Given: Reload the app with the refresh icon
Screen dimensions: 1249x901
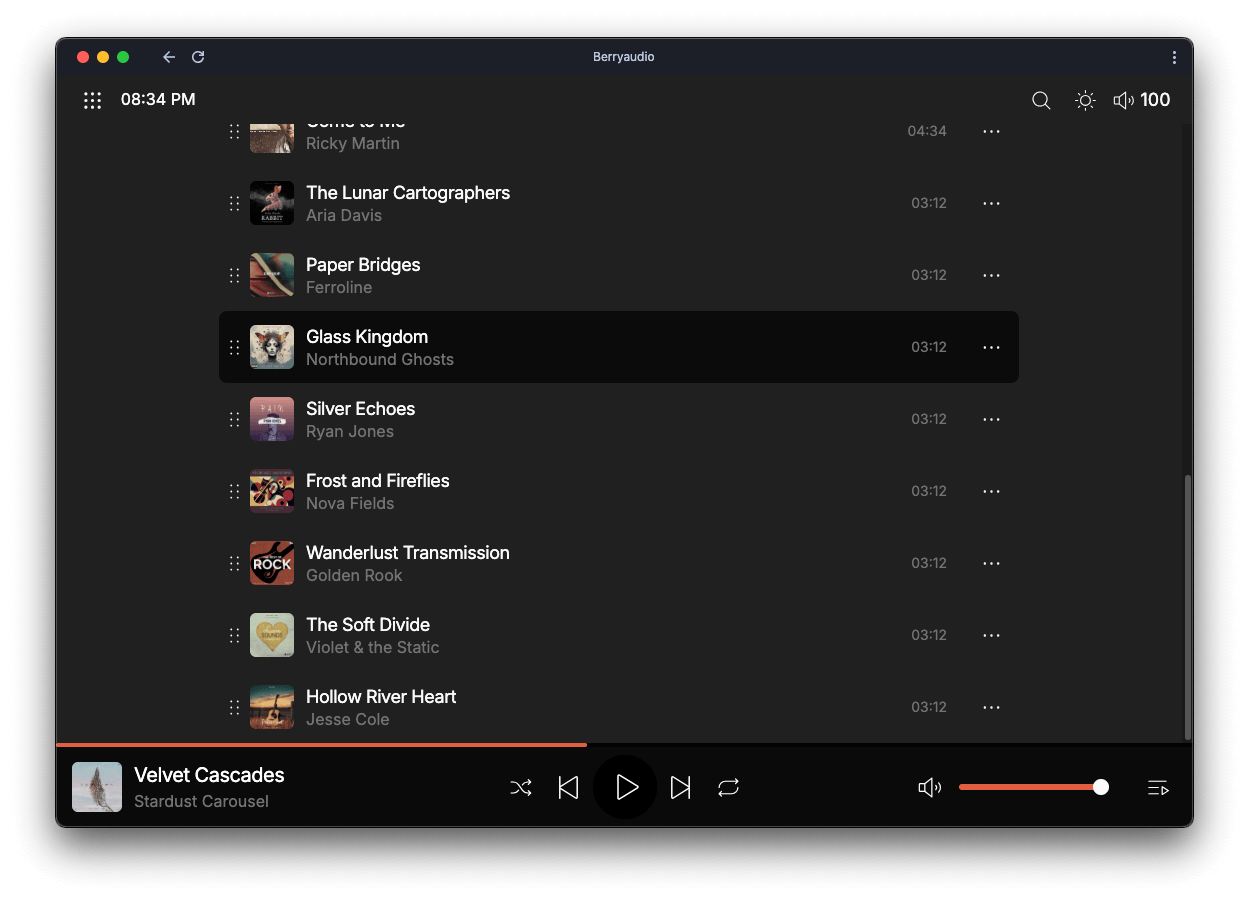Looking at the screenshot, I should click(x=198, y=57).
